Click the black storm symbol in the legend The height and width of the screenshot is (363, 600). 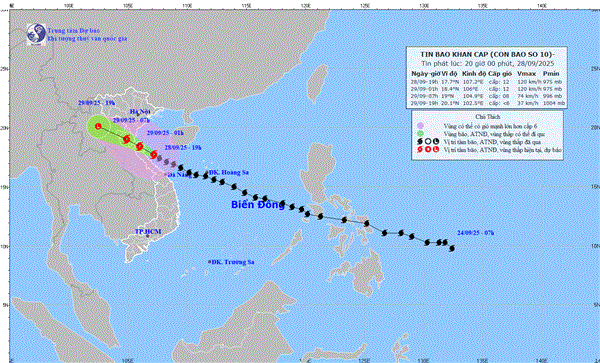[421, 142]
